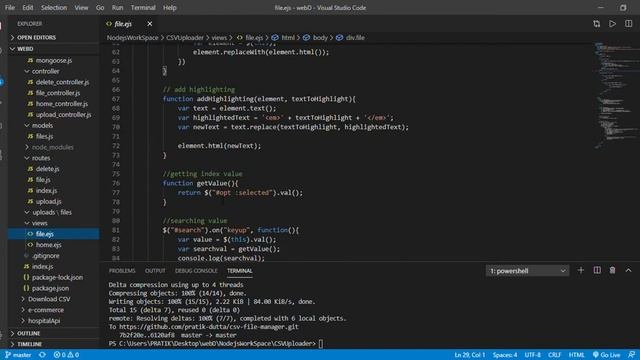Synchronize changes using the sync icon
Image resolution: width=640 pixels, height=360 pixels.
(42, 355)
